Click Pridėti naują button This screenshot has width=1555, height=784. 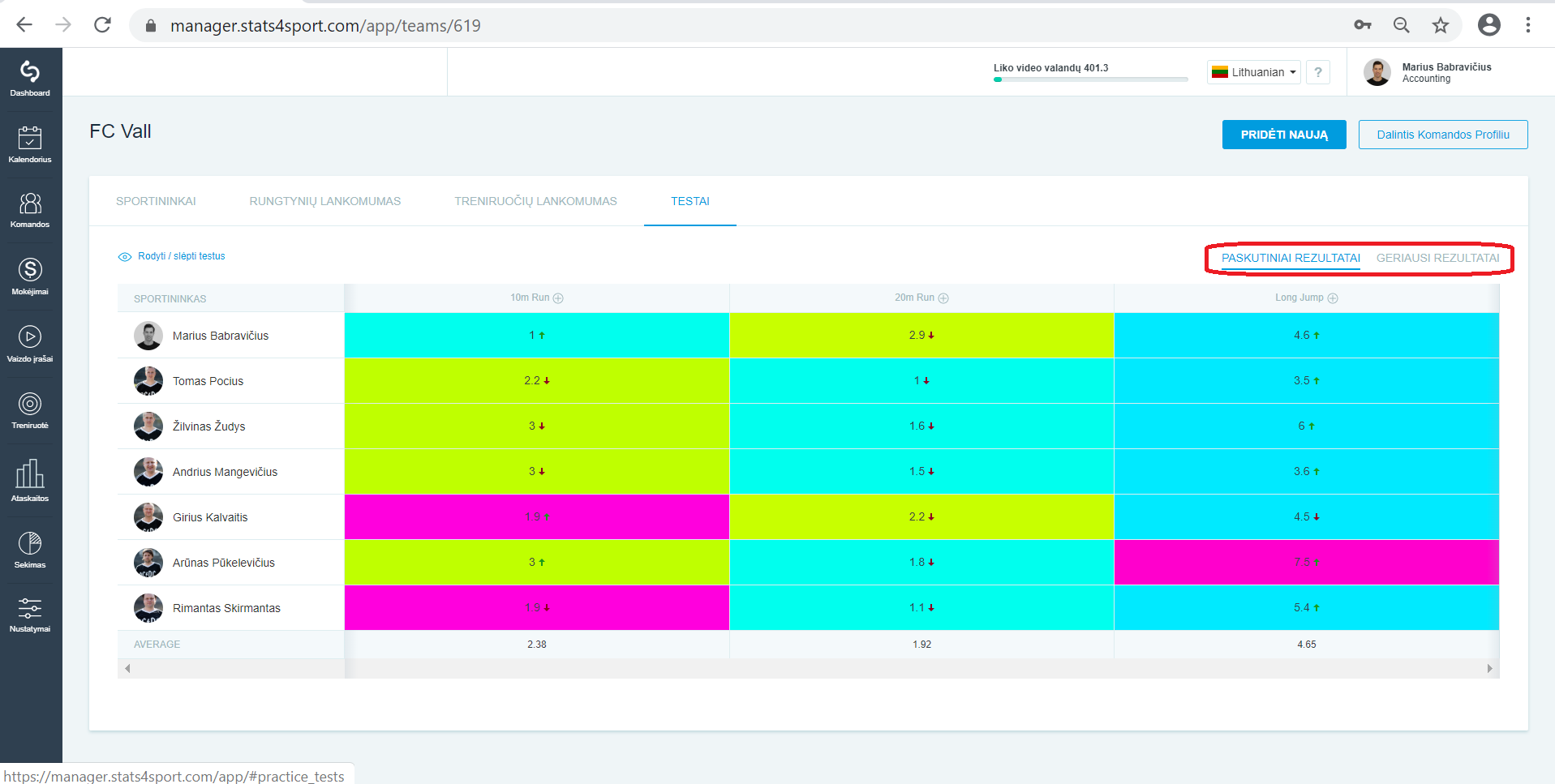1284,135
